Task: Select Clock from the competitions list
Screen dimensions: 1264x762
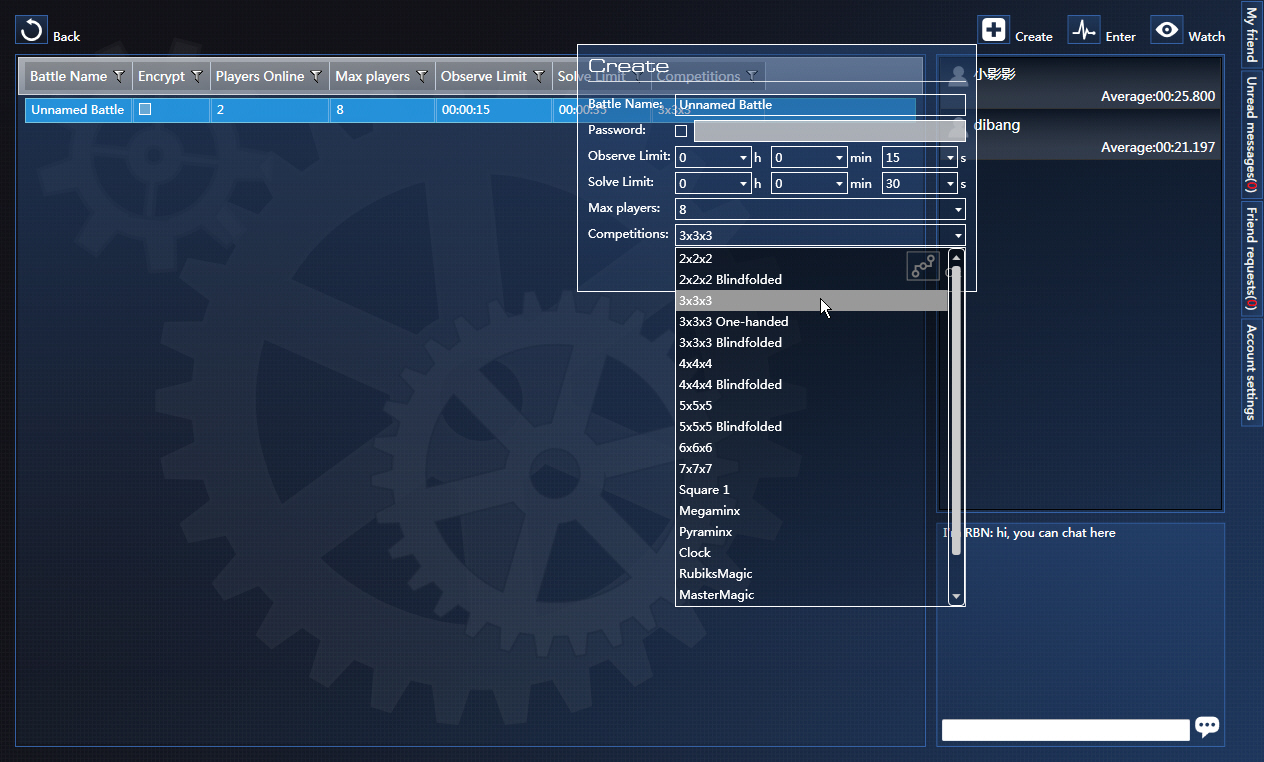Action: (x=812, y=553)
